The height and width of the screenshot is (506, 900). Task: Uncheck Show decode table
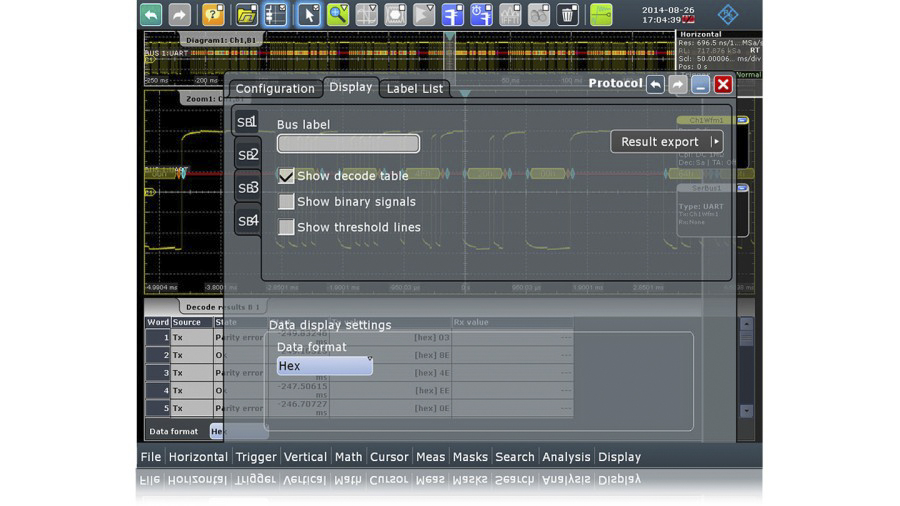[287, 176]
